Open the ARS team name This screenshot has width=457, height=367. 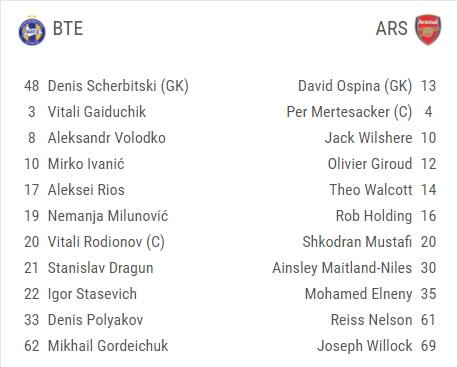click(392, 29)
